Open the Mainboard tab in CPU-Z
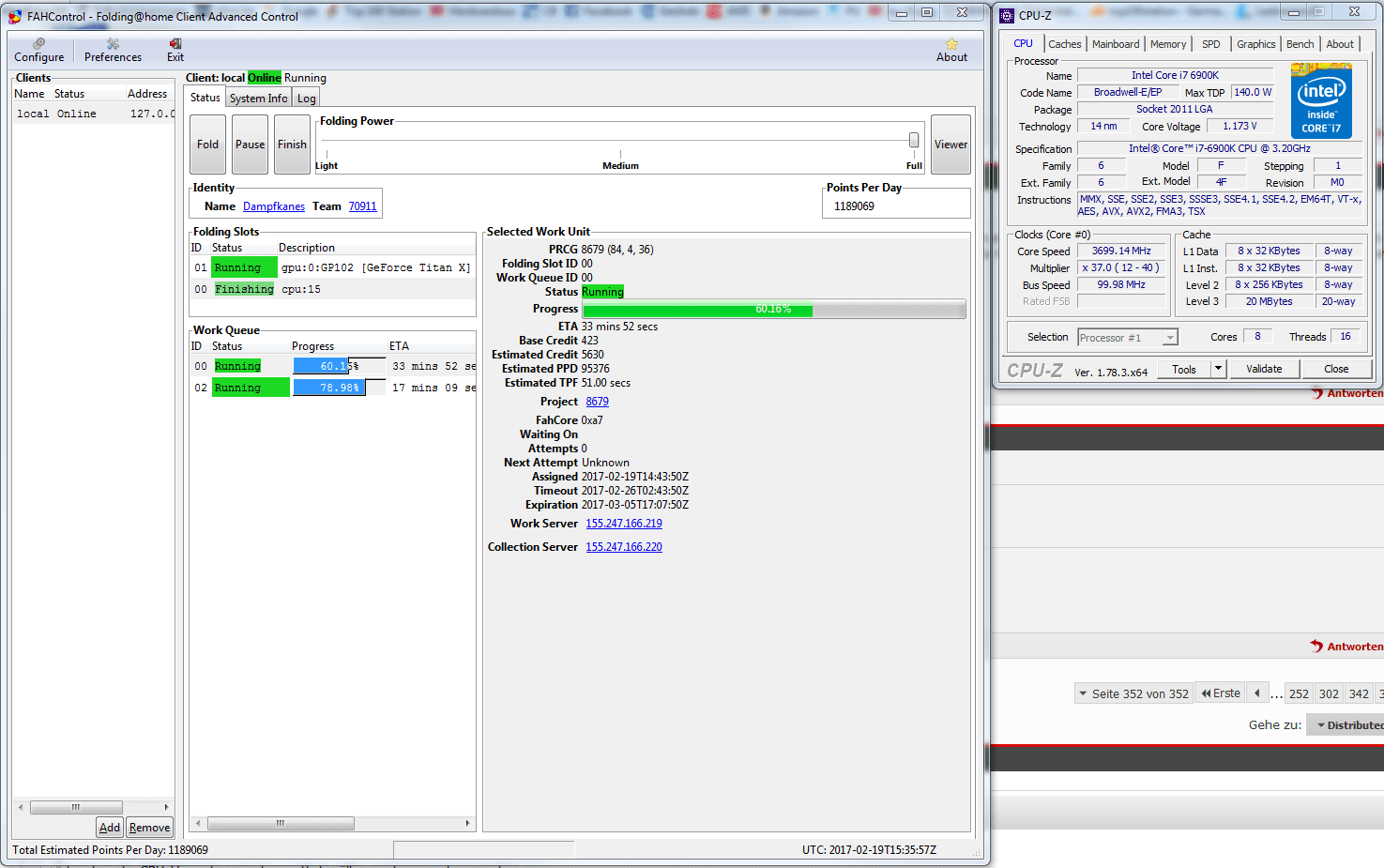 [x=1116, y=44]
